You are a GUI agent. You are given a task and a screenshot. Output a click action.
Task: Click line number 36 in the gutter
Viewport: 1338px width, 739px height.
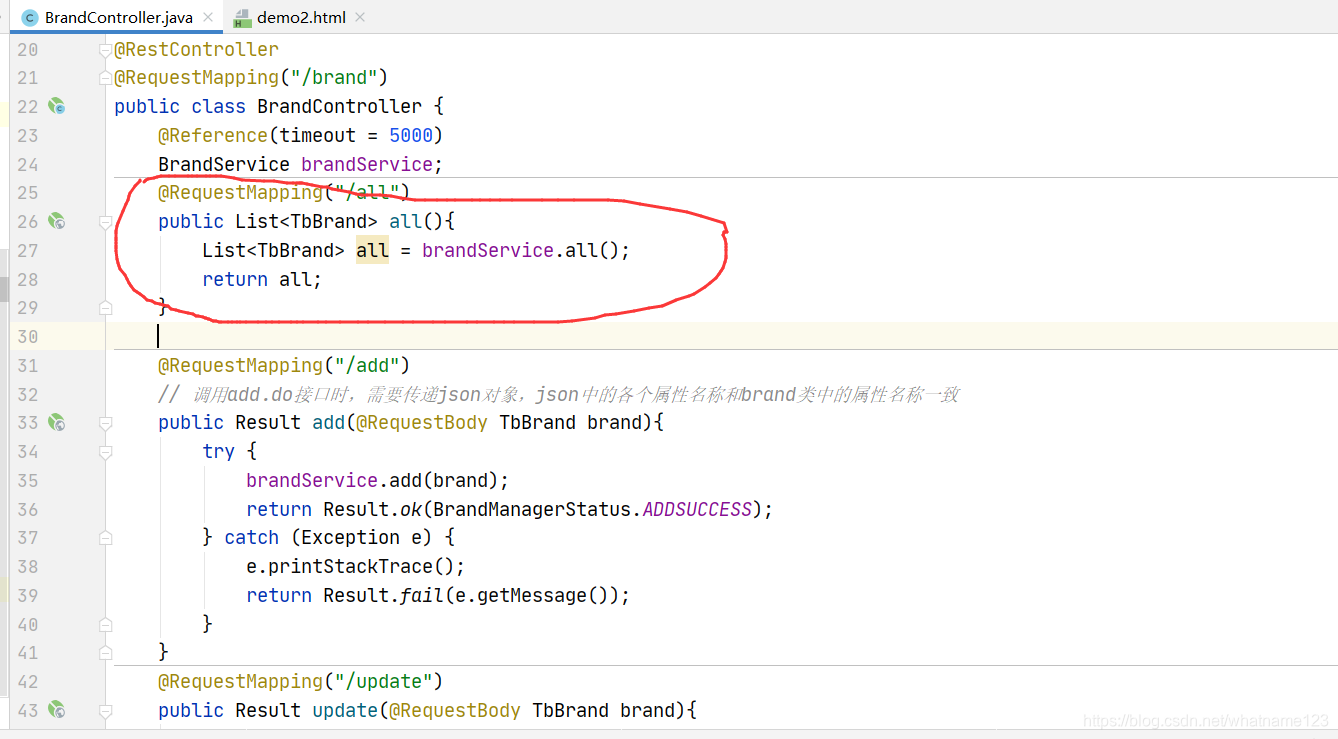(x=28, y=509)
